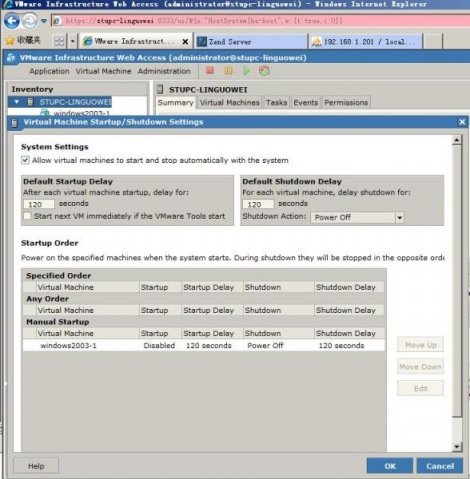470x479 pixels.
Task: Open the Application menu
Action: pyautogui.click(x=49, y=71)
